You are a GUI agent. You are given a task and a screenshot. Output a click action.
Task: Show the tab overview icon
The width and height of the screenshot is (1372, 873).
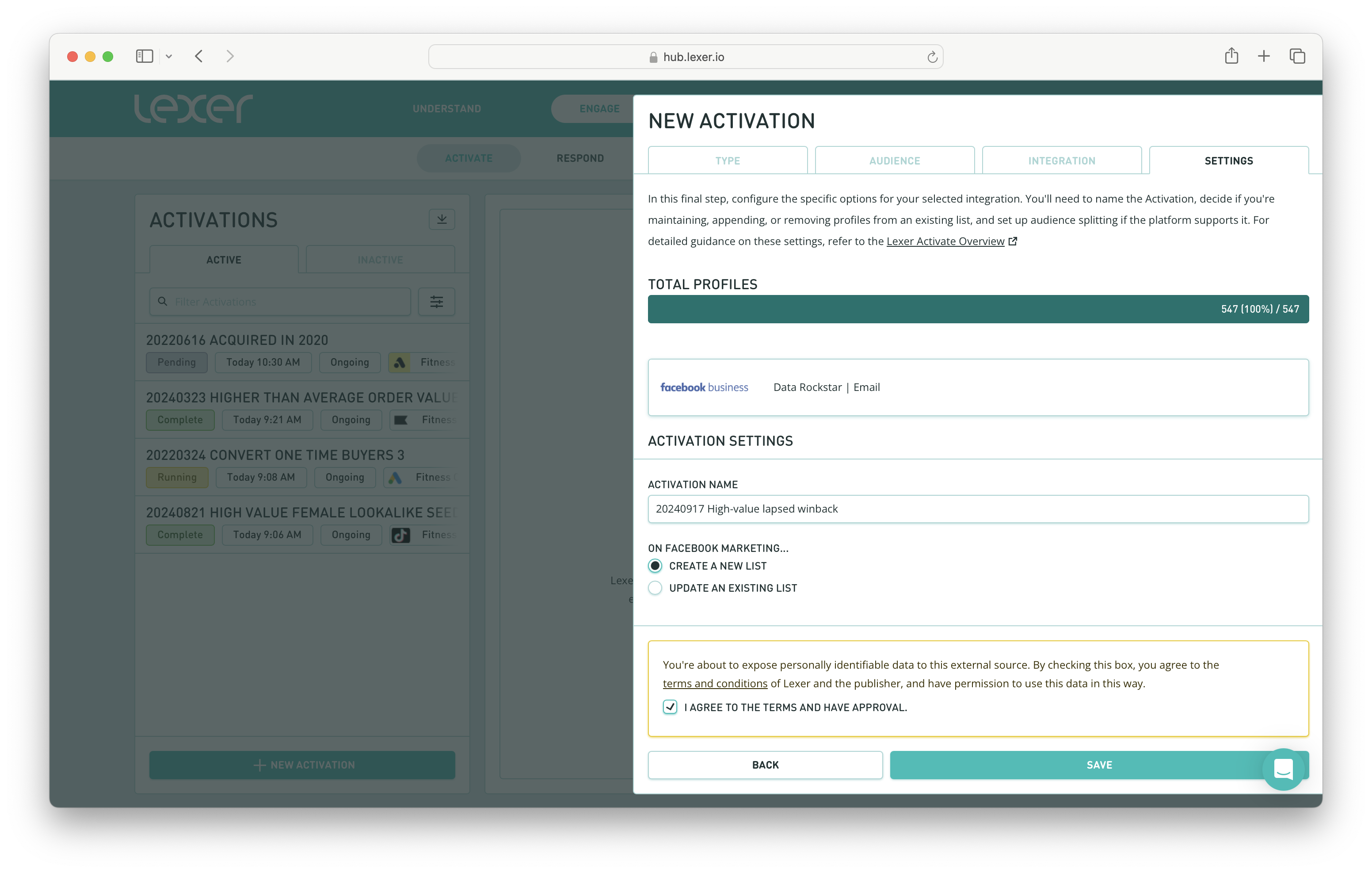click(1297, 56)
